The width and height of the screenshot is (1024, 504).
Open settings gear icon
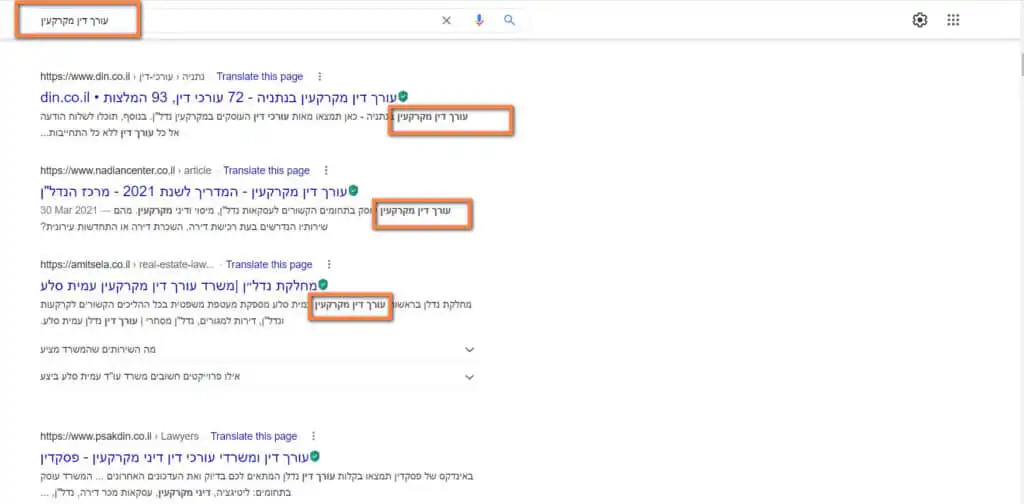point(920,20)
